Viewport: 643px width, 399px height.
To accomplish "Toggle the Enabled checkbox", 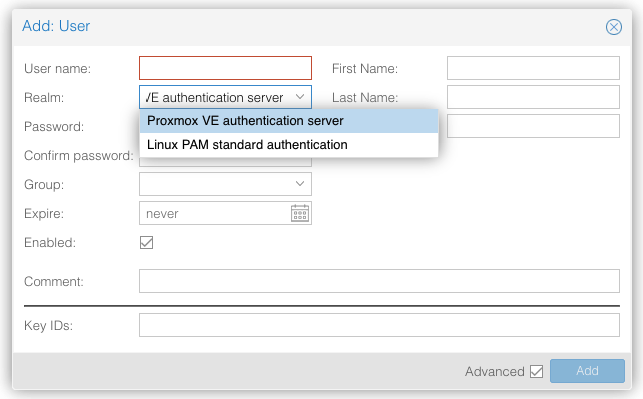I will [x=146, y=242].
